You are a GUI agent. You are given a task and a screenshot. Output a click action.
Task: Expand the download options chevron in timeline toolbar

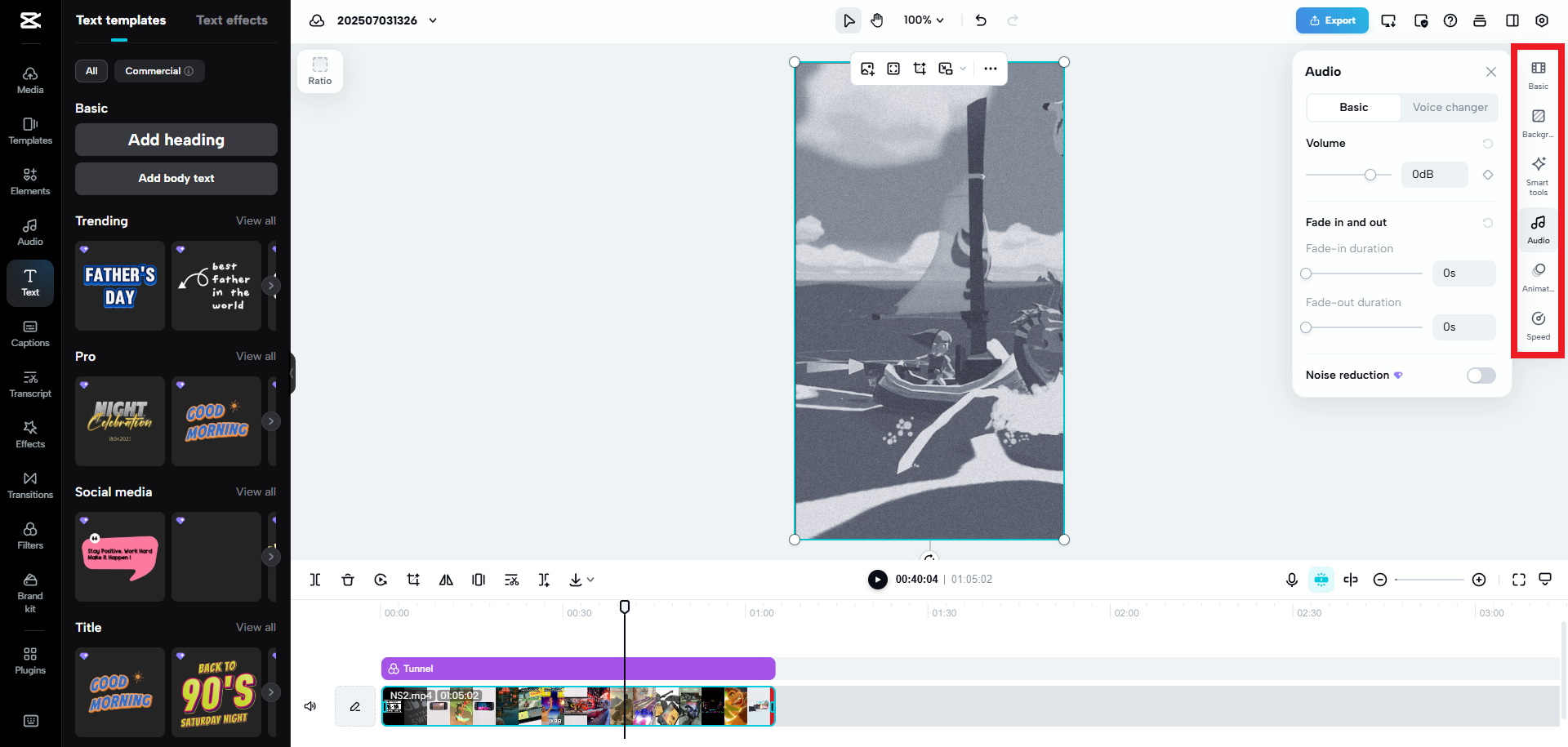590,580
